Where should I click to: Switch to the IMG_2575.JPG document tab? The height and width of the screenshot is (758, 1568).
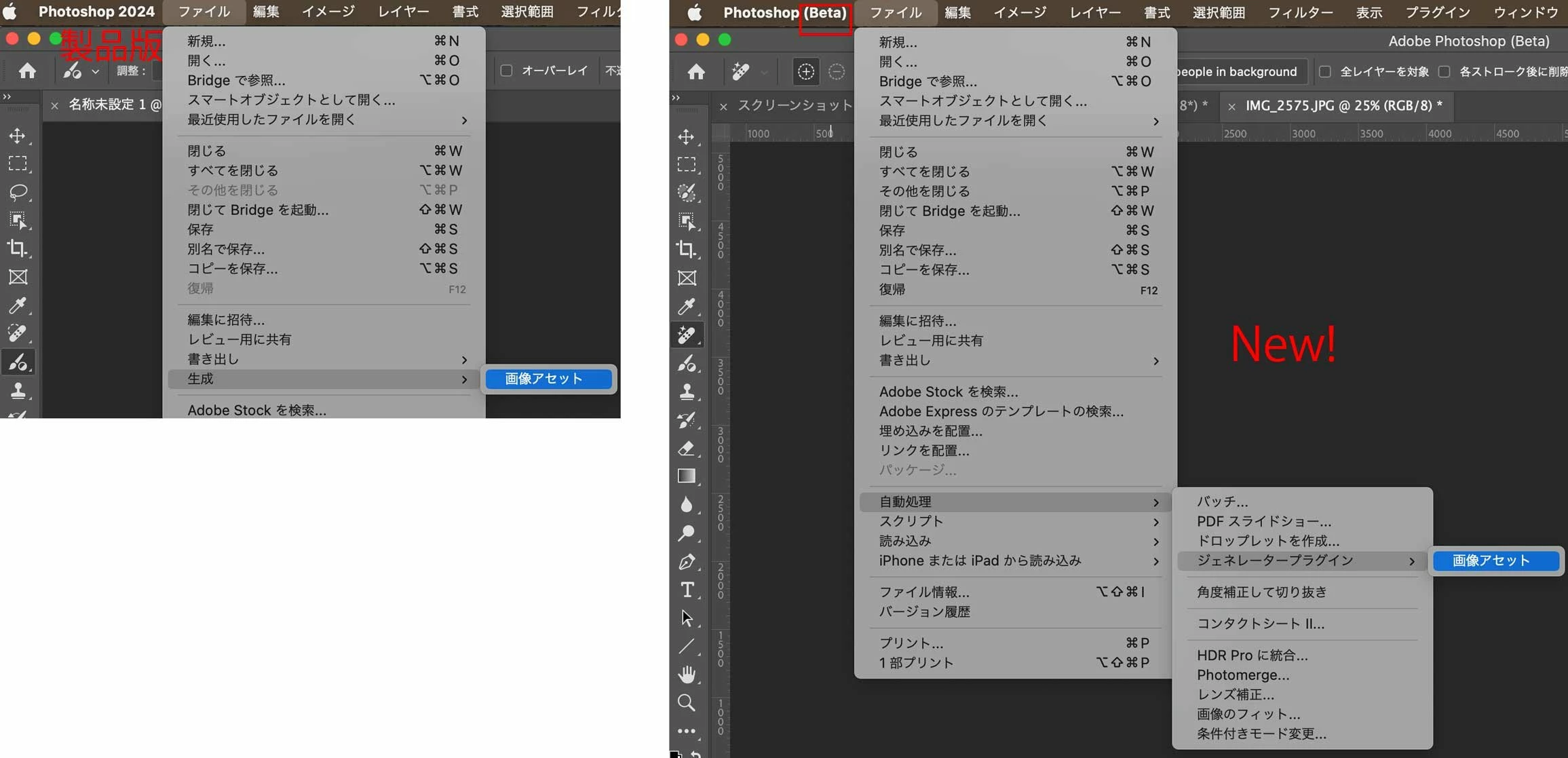click(1343, 106)
